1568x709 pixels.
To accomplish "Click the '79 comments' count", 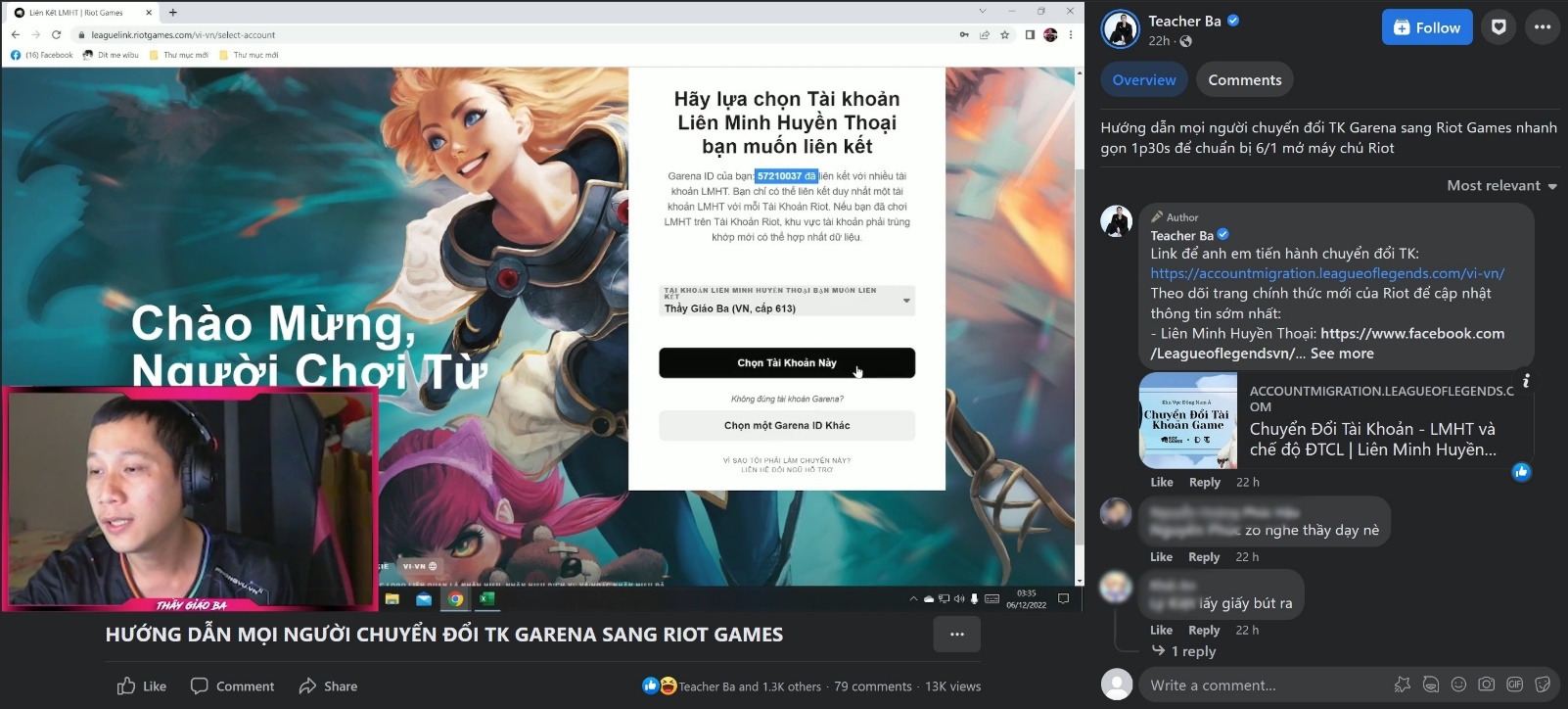I will click(873, 686).
